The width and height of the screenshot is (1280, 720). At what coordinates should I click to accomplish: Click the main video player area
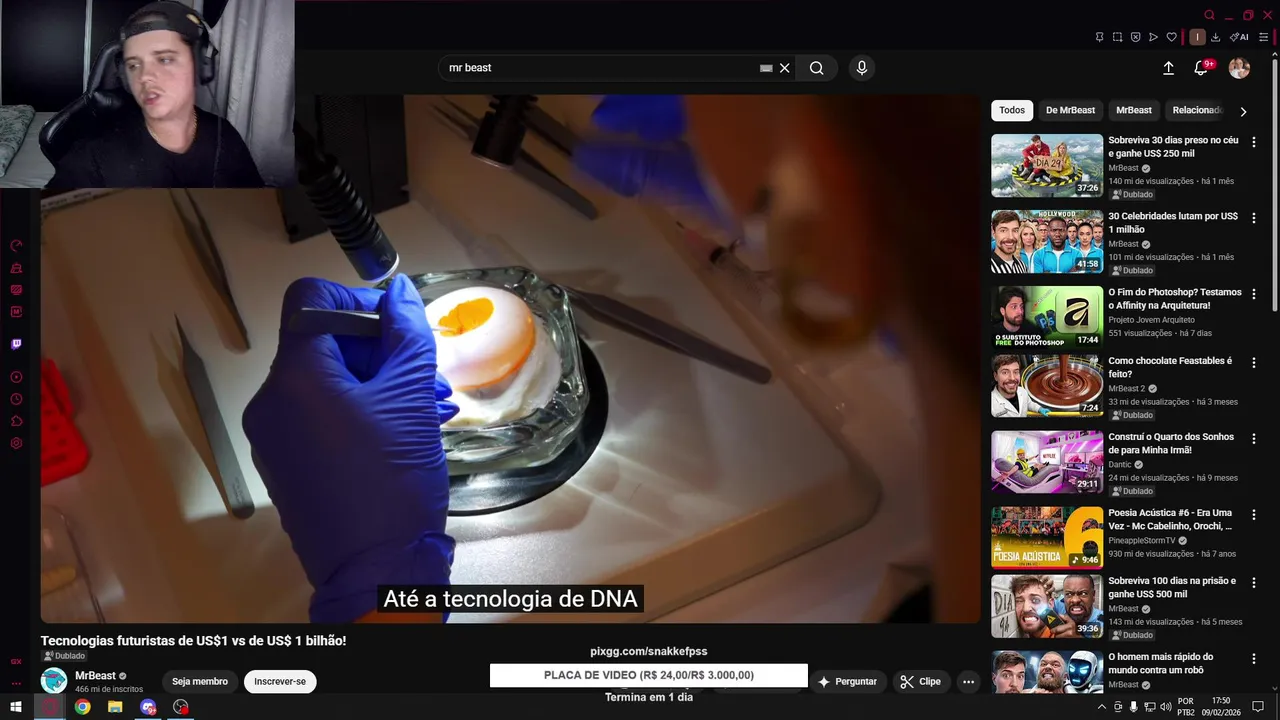510,360
